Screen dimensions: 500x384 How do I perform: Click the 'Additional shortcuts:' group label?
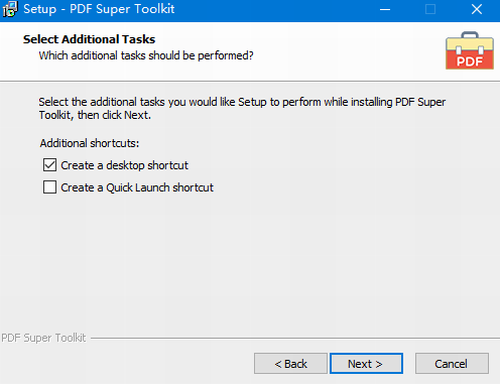89,143
